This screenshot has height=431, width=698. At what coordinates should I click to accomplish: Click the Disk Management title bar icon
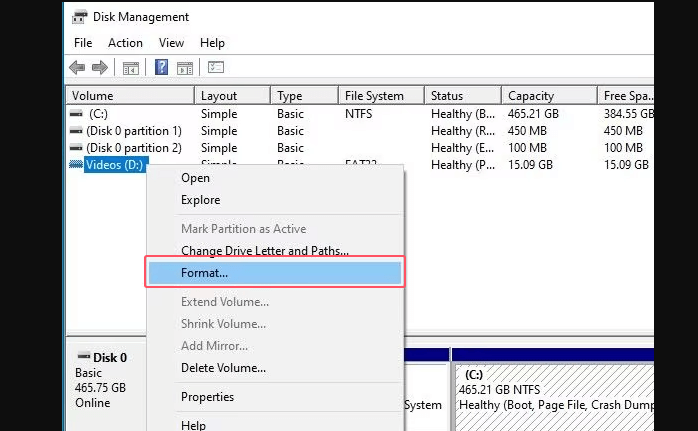coord(79,17)
